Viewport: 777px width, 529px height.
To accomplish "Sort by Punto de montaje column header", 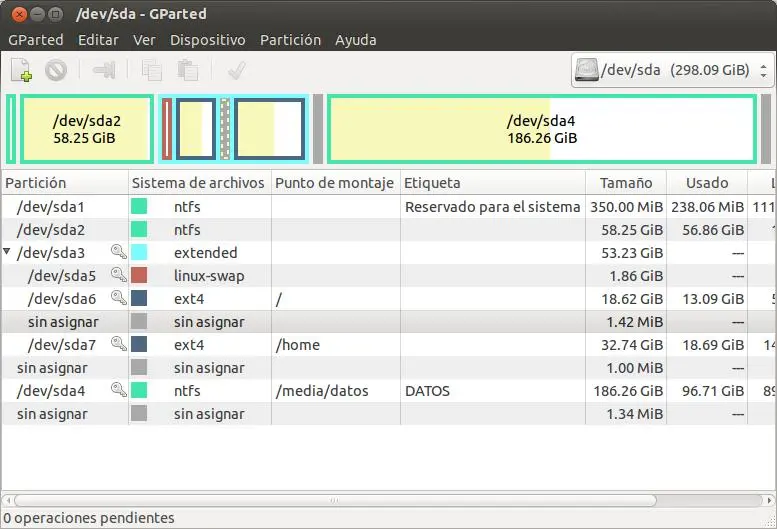I will click(x=335, y=183).
